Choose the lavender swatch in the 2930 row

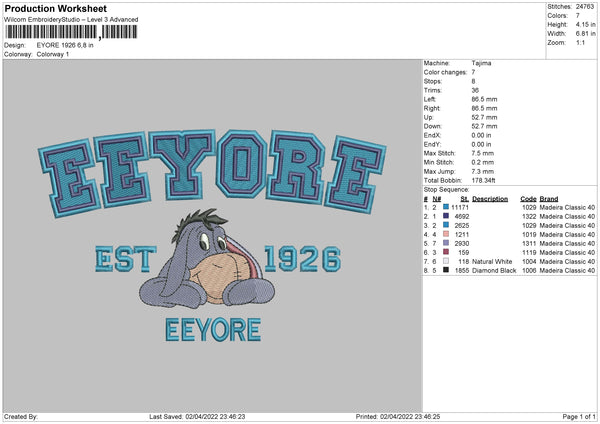tap(446, 243)
